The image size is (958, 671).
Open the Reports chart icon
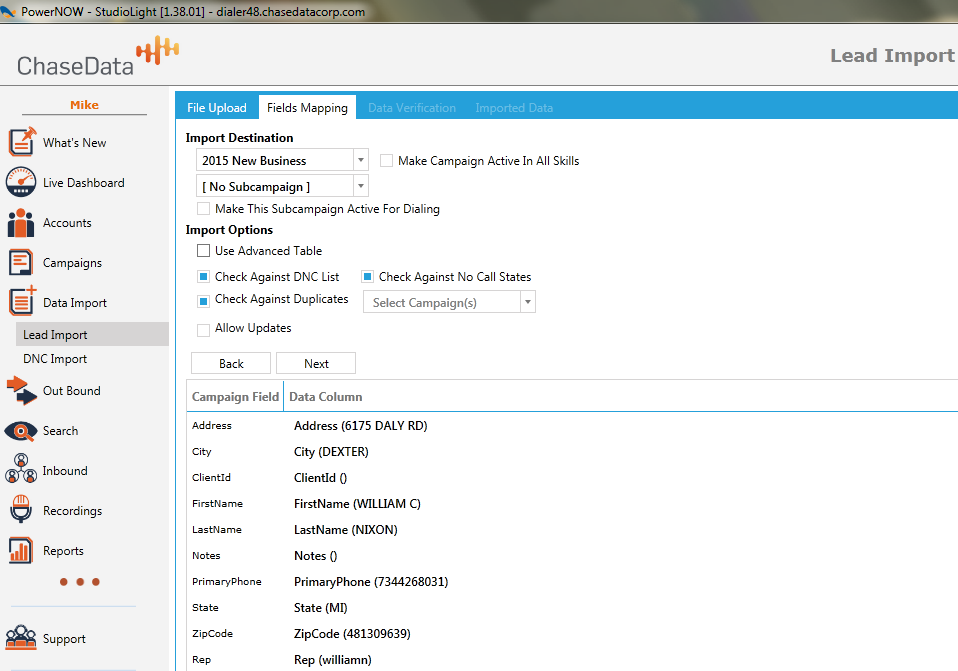pyautogui.click(x=22, y=551)
